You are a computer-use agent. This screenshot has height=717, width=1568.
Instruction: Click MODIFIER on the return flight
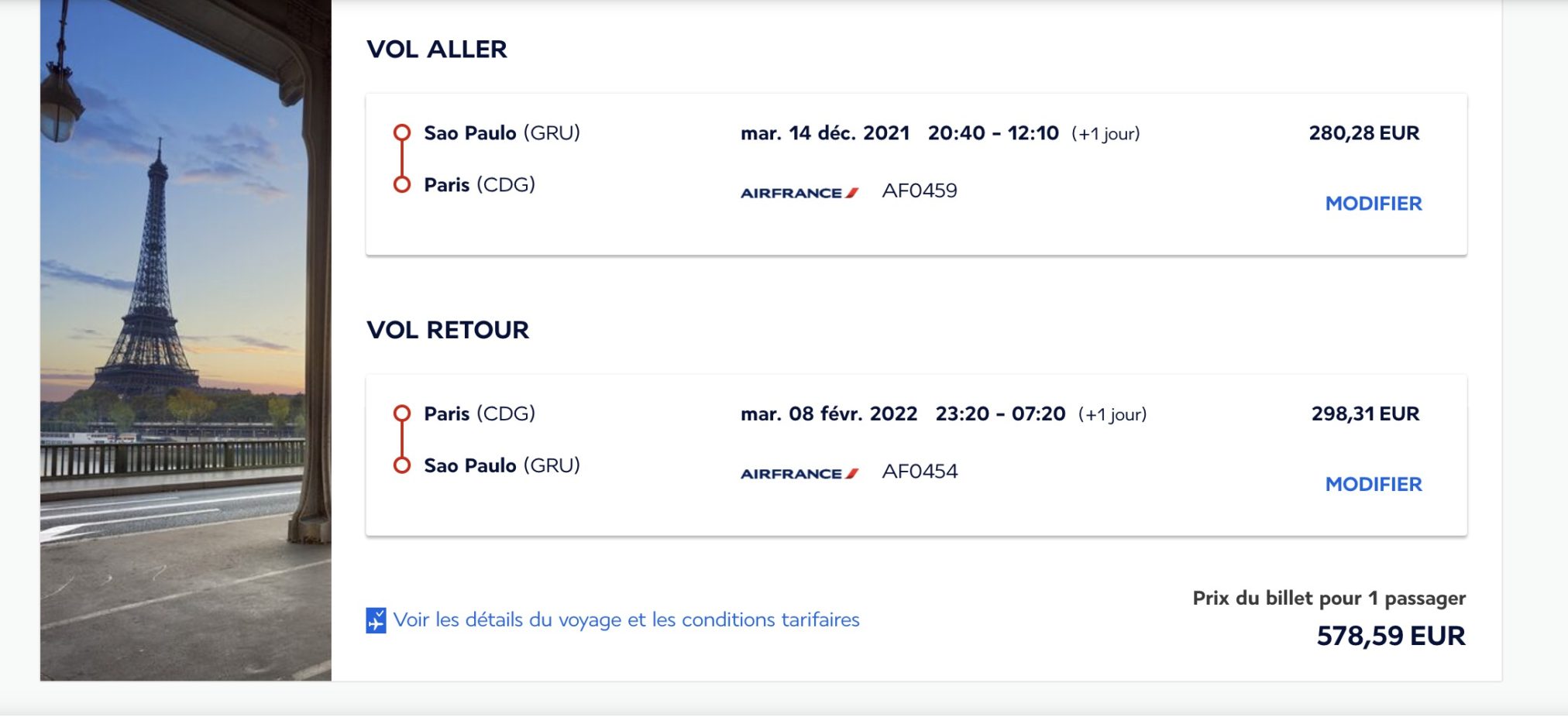[x=1373, y=485]
